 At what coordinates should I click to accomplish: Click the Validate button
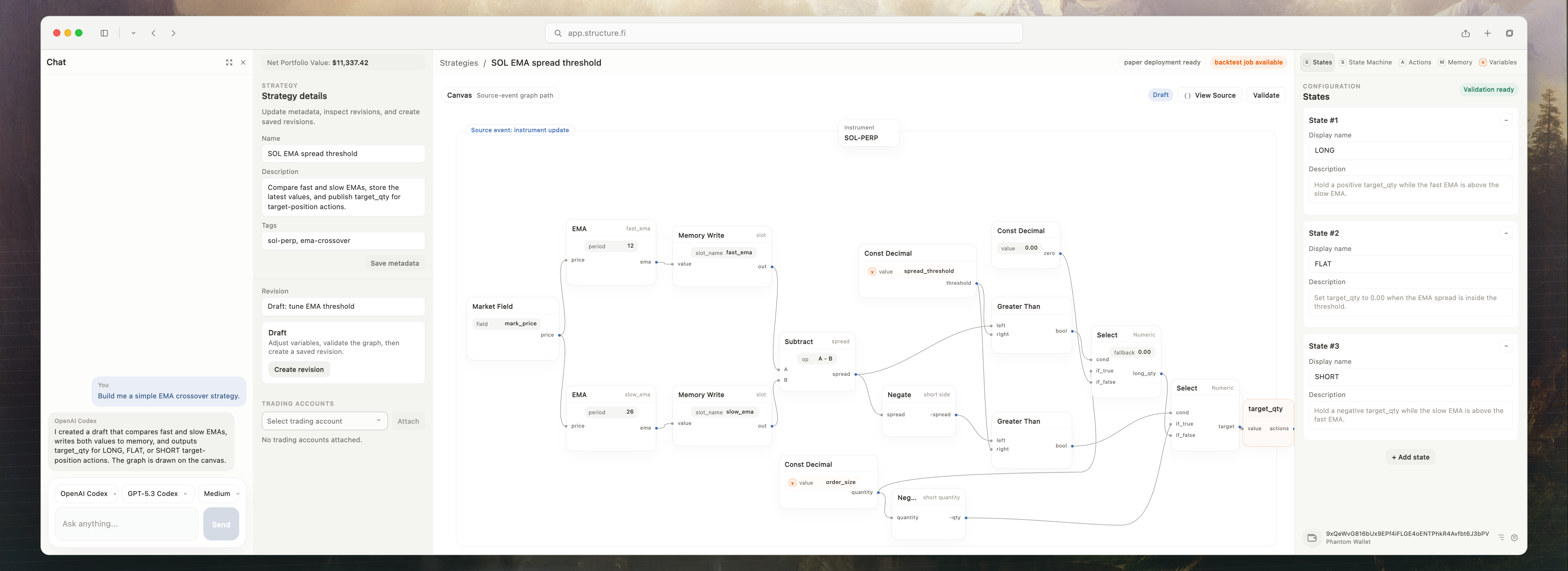point(1266,96)
